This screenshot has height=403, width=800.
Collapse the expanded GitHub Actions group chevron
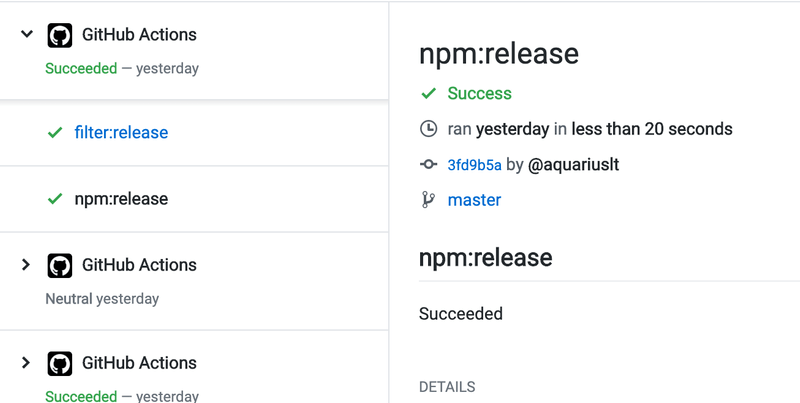27,35
